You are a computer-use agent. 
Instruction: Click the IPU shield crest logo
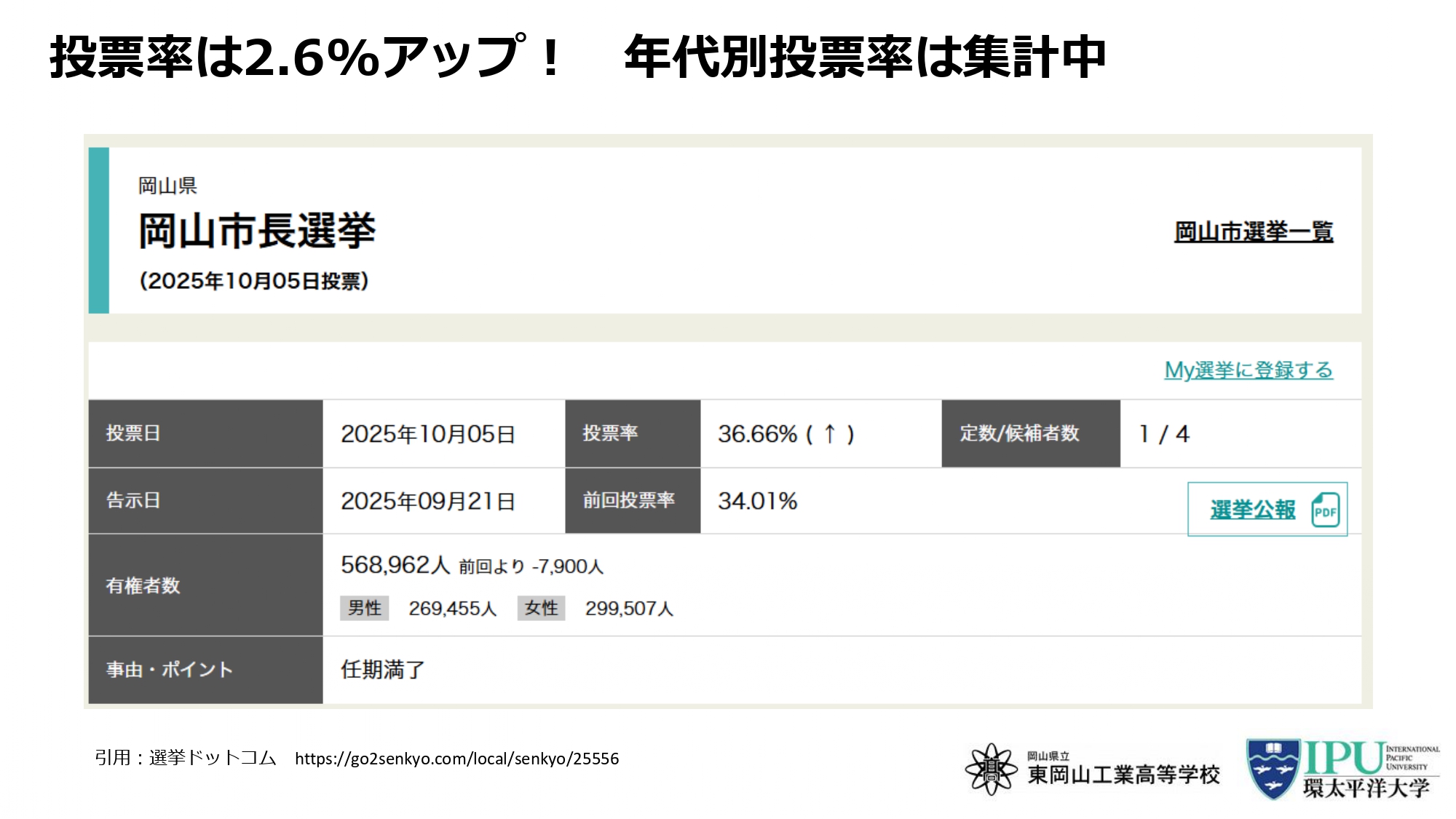pos(1273,768)
